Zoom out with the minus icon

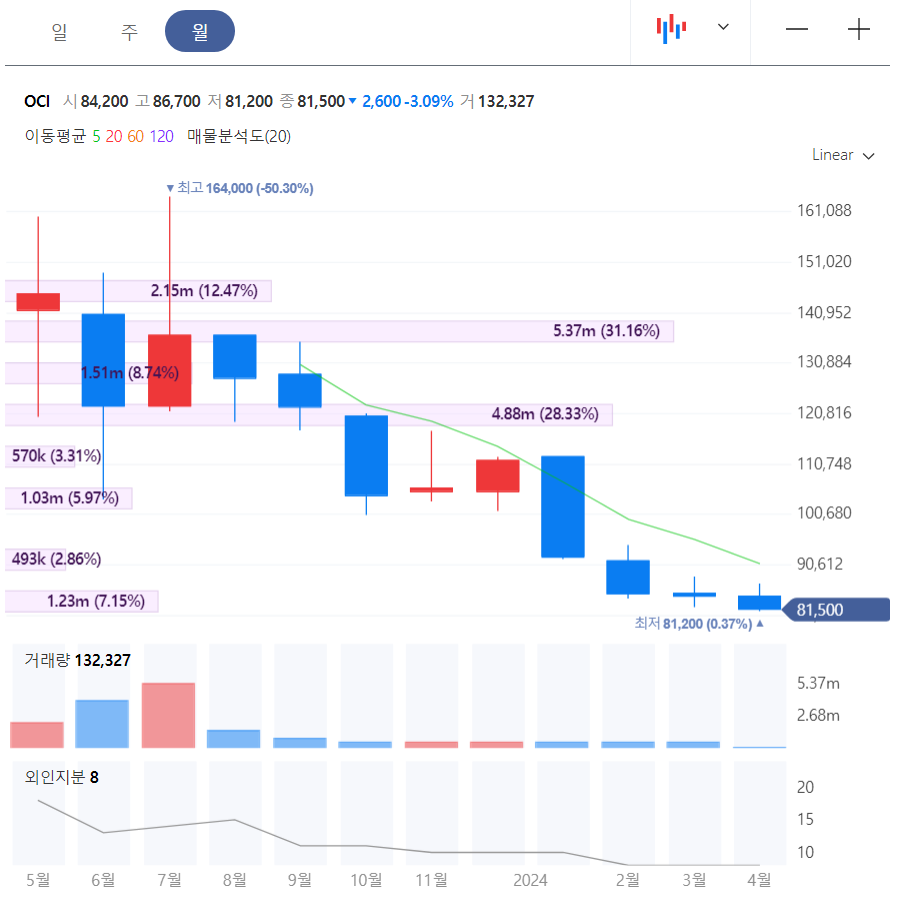coord(797,29)
